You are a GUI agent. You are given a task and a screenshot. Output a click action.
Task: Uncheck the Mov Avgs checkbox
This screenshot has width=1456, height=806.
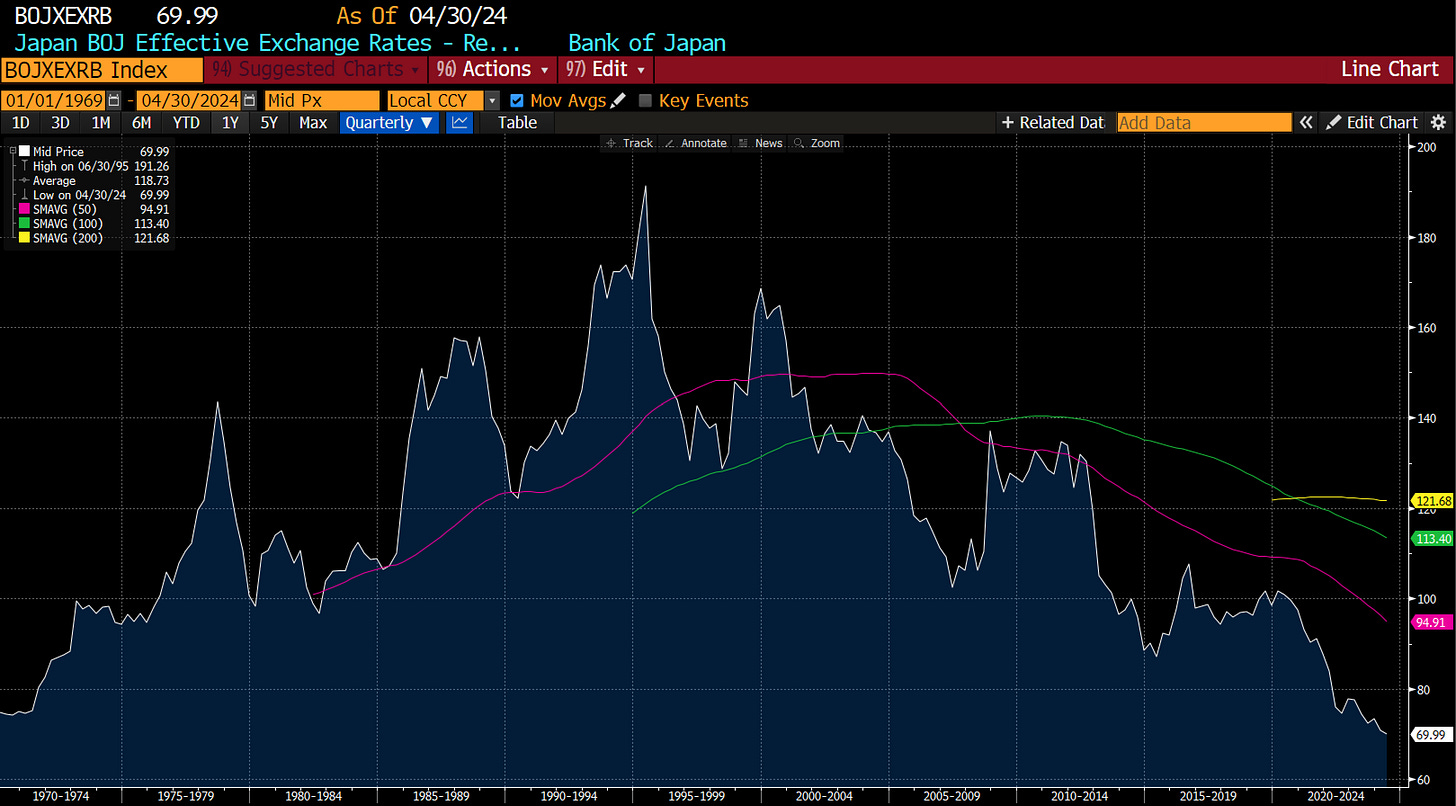[x=516, y=100]
